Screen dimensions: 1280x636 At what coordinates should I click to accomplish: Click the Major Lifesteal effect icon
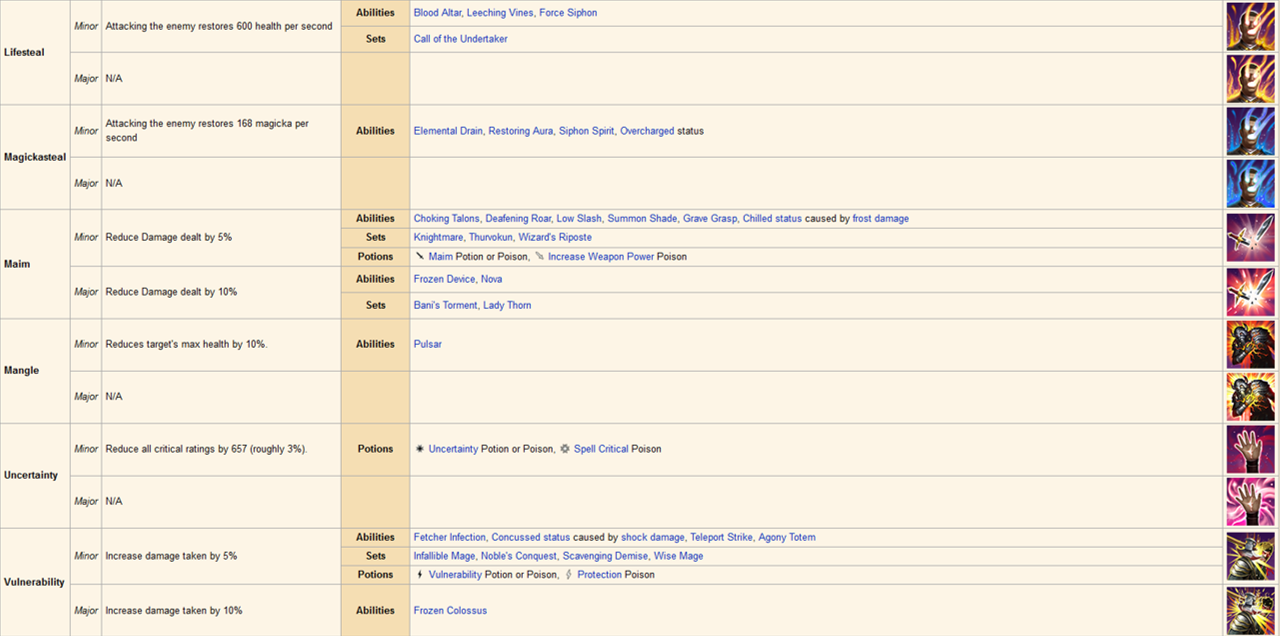(x=1250, y=78)
